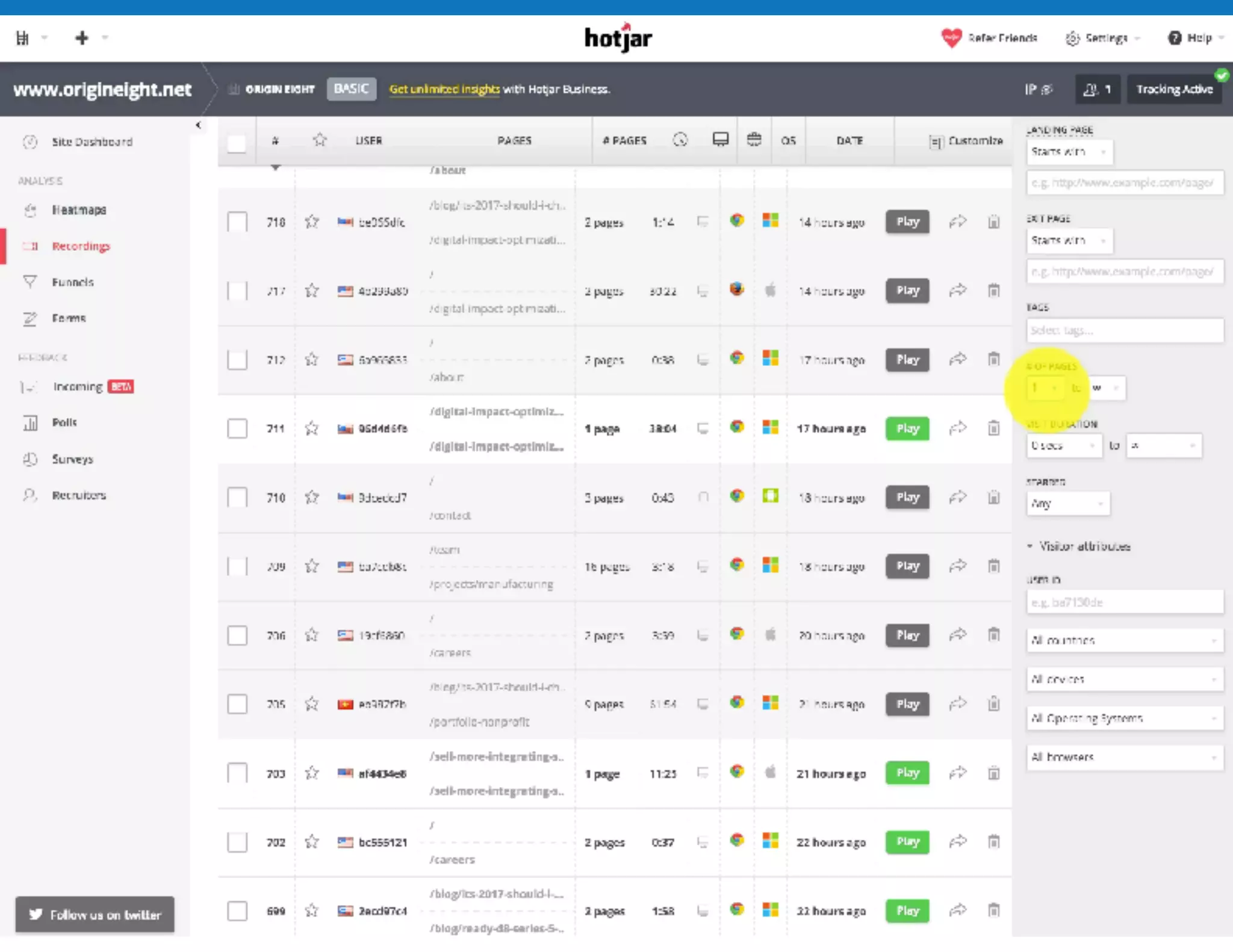1233x952 pixels.
Task: Toggle the select-all checkbox in header
Action: pos(237,143)
